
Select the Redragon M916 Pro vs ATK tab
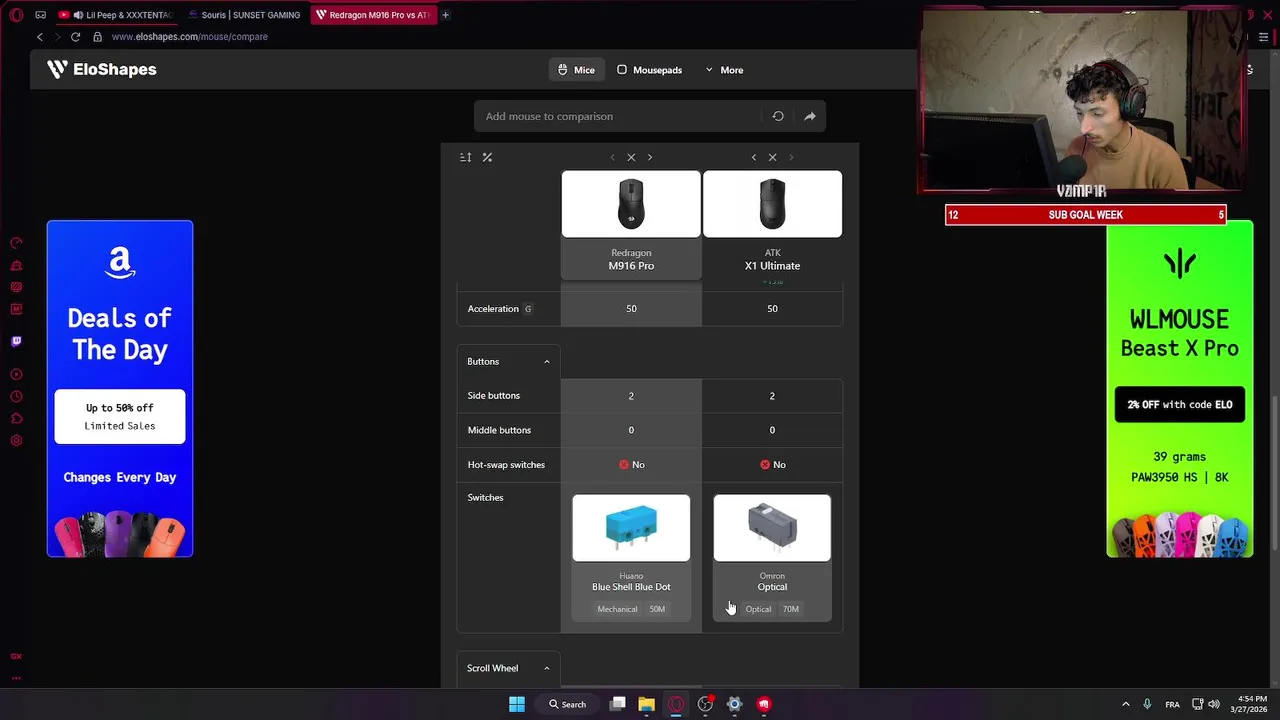click(x=373, y=15)
